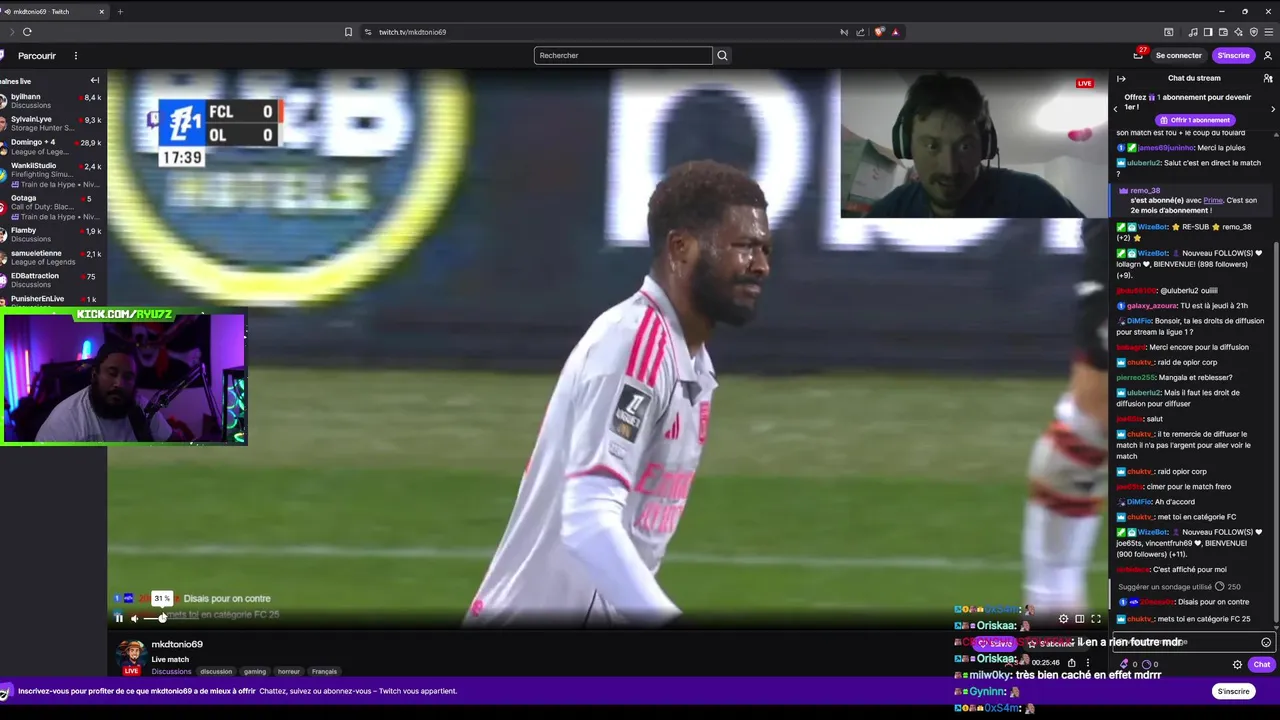Click the Prime link in chat
This screenshot has width=1280, height=720.
1213,200
